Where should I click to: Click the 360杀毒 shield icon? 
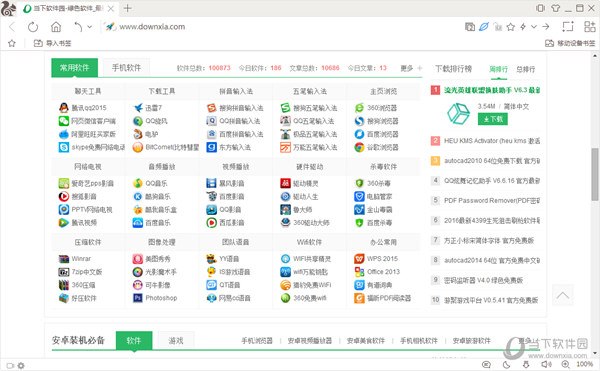click(x=359, y=183)
